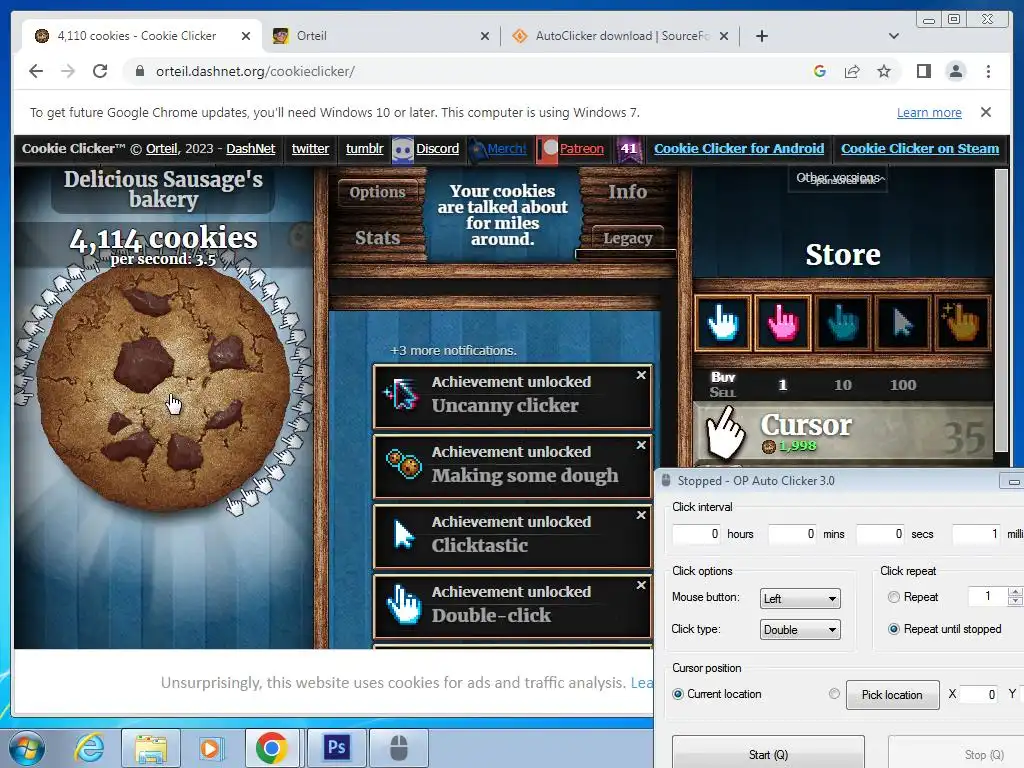Buy the pink cursor upgrade
Screen dimensions: 1024x768
pos(782,323)
